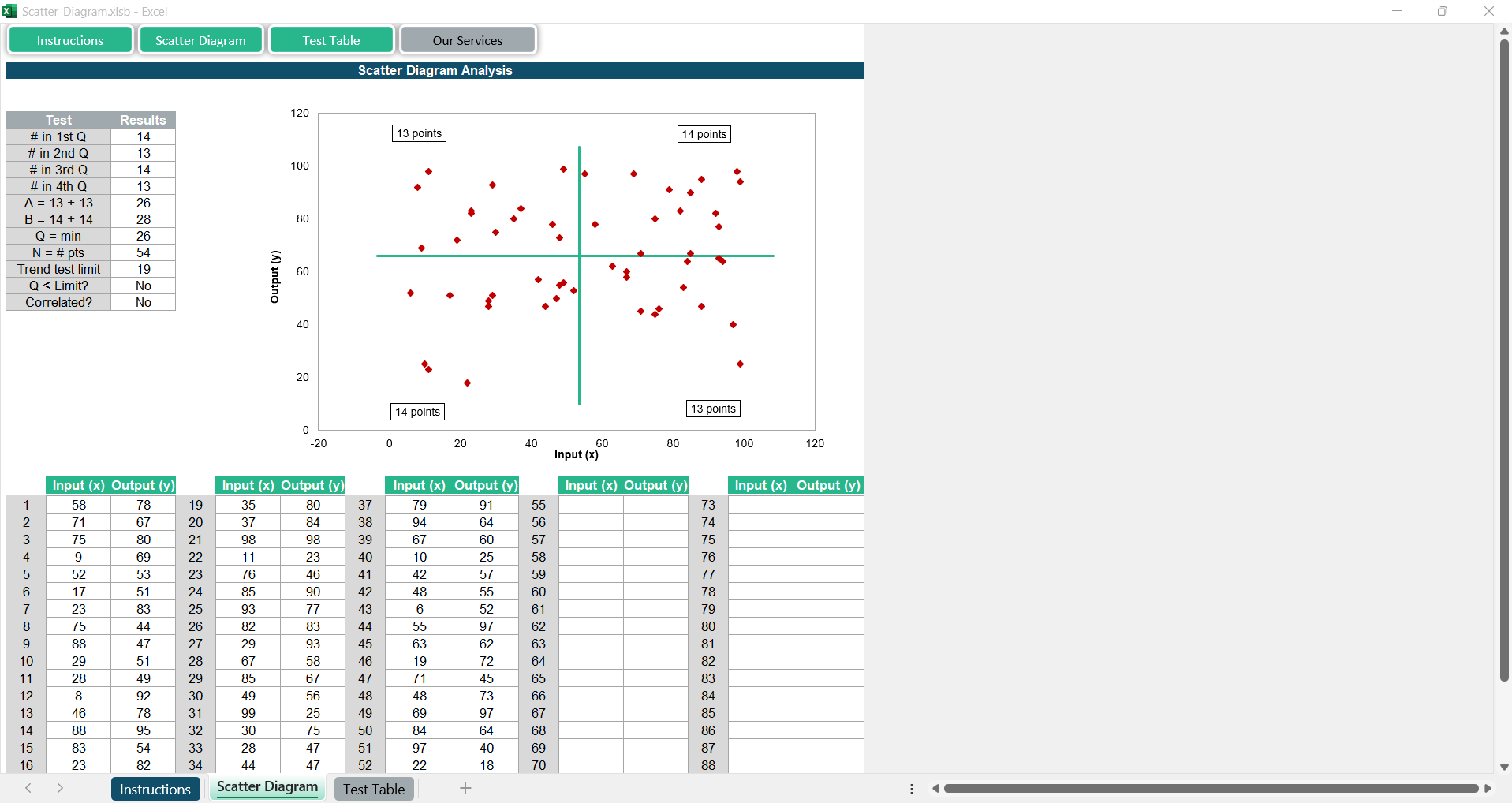1512x803 pixels.
Task: Click the horizontal scrollbar left arrow
Action: point(935,788)
